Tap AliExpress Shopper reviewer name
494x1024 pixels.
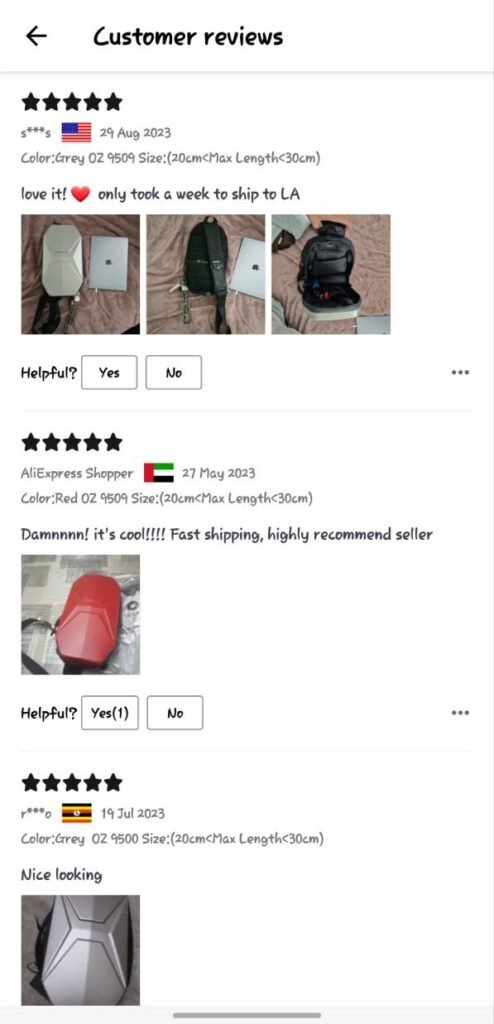point(76,473)
